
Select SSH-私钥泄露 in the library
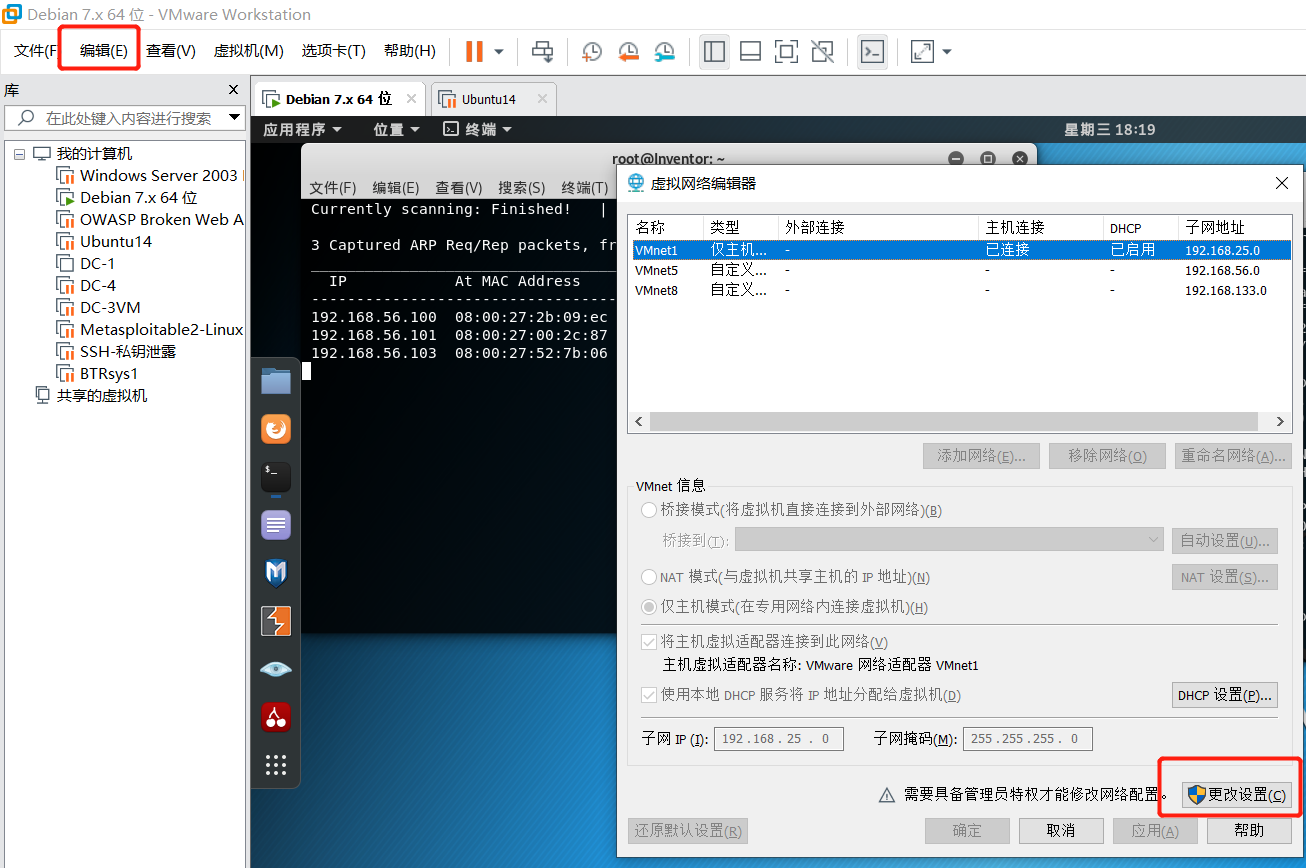click(117, 352)
